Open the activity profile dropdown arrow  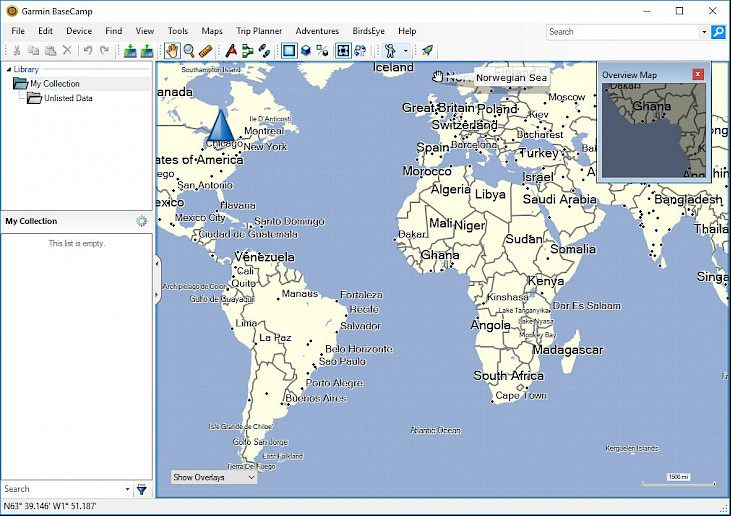point(405,50)
